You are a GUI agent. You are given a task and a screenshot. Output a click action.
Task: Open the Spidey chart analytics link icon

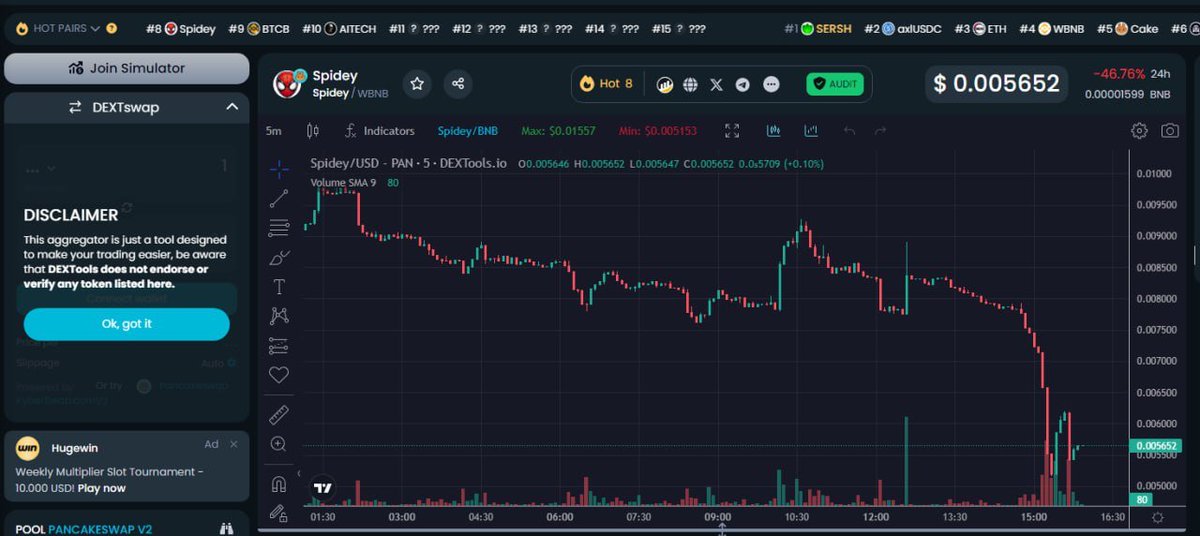tap(664, 84)
